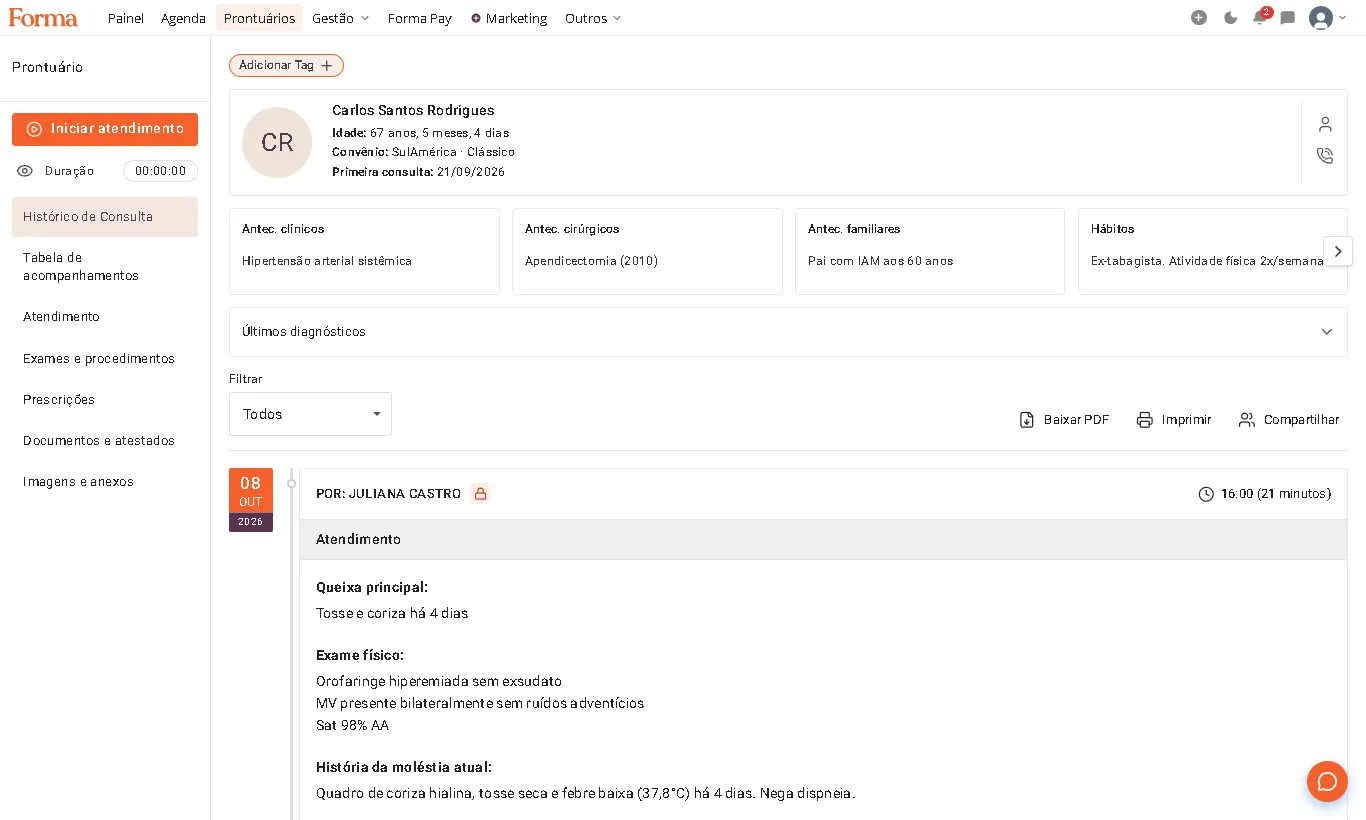Click the 08 OUT 2026 timeline date marker

pos(250,500)
